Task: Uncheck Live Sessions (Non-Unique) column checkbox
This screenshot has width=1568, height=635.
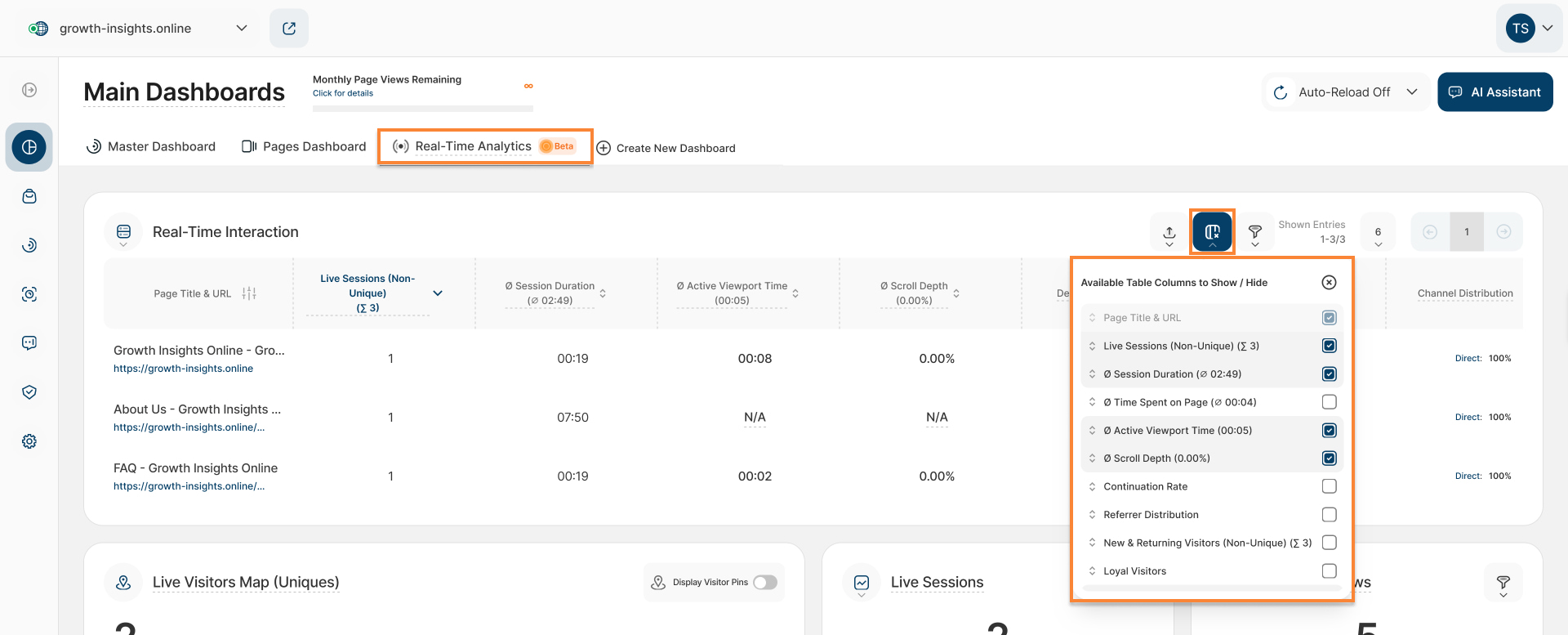Action: click(x=1329, y=347)
